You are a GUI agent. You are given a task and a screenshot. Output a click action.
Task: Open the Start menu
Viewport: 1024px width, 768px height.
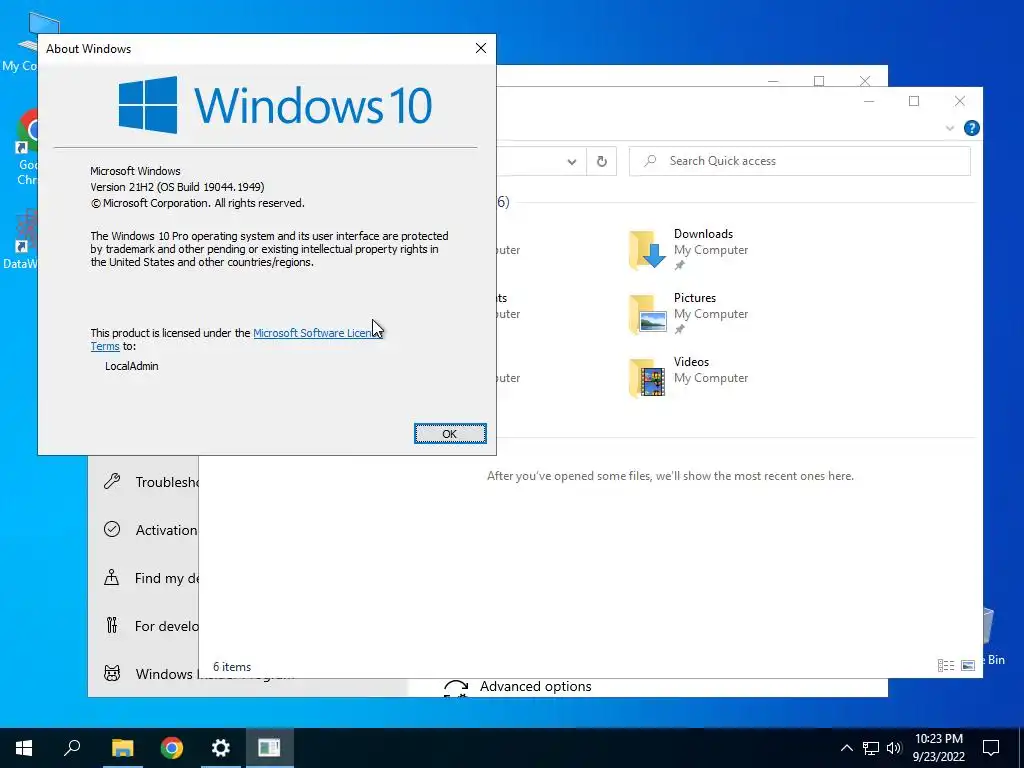[x=24, y=748]
